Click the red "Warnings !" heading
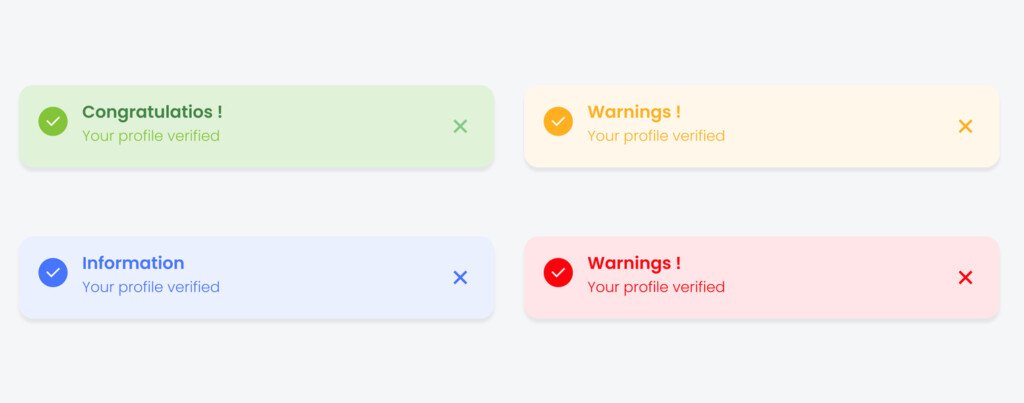Screen dimensions: 1024x403 (634, 263)
